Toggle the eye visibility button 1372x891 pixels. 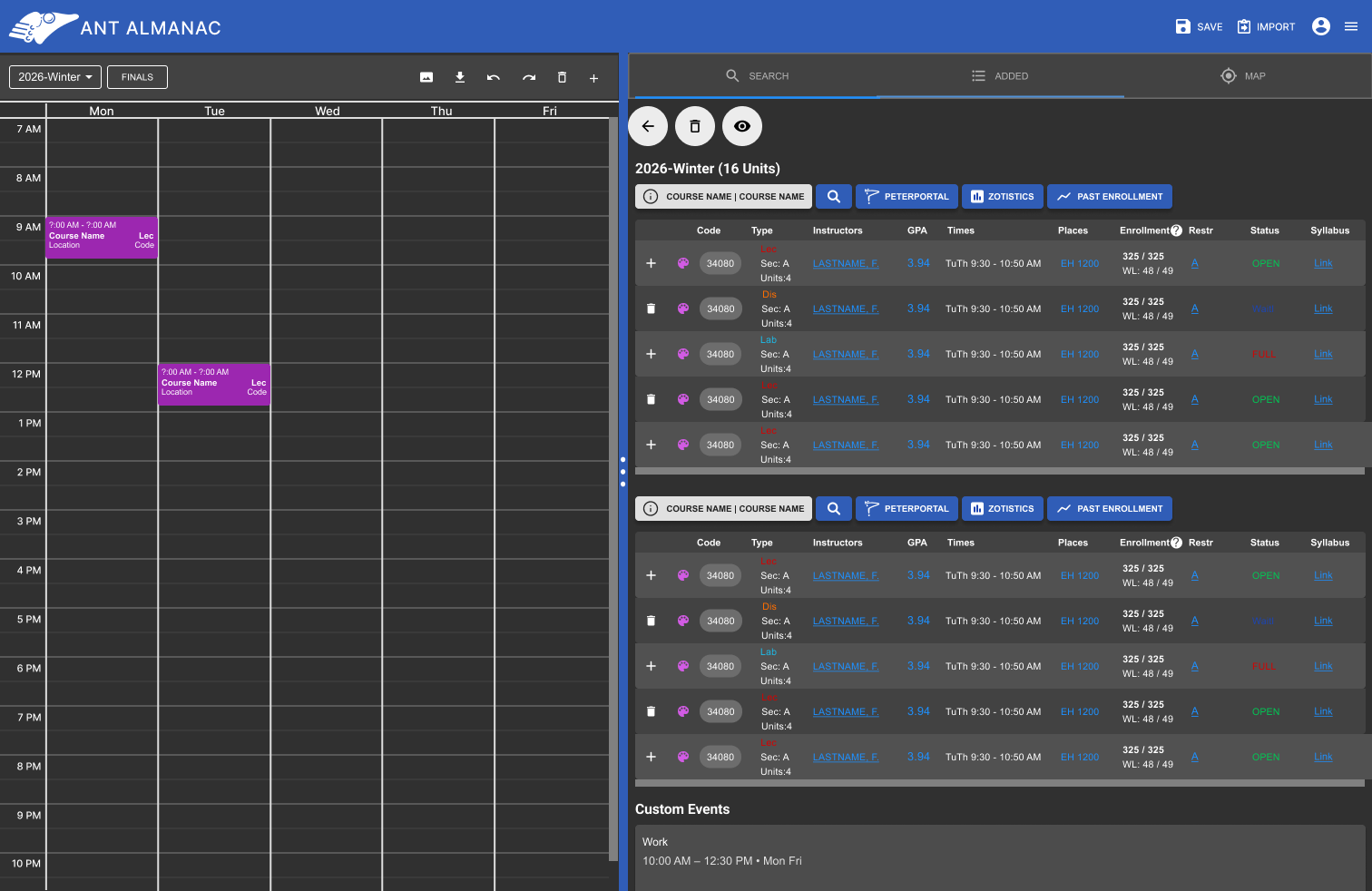[x=742, y=126]
